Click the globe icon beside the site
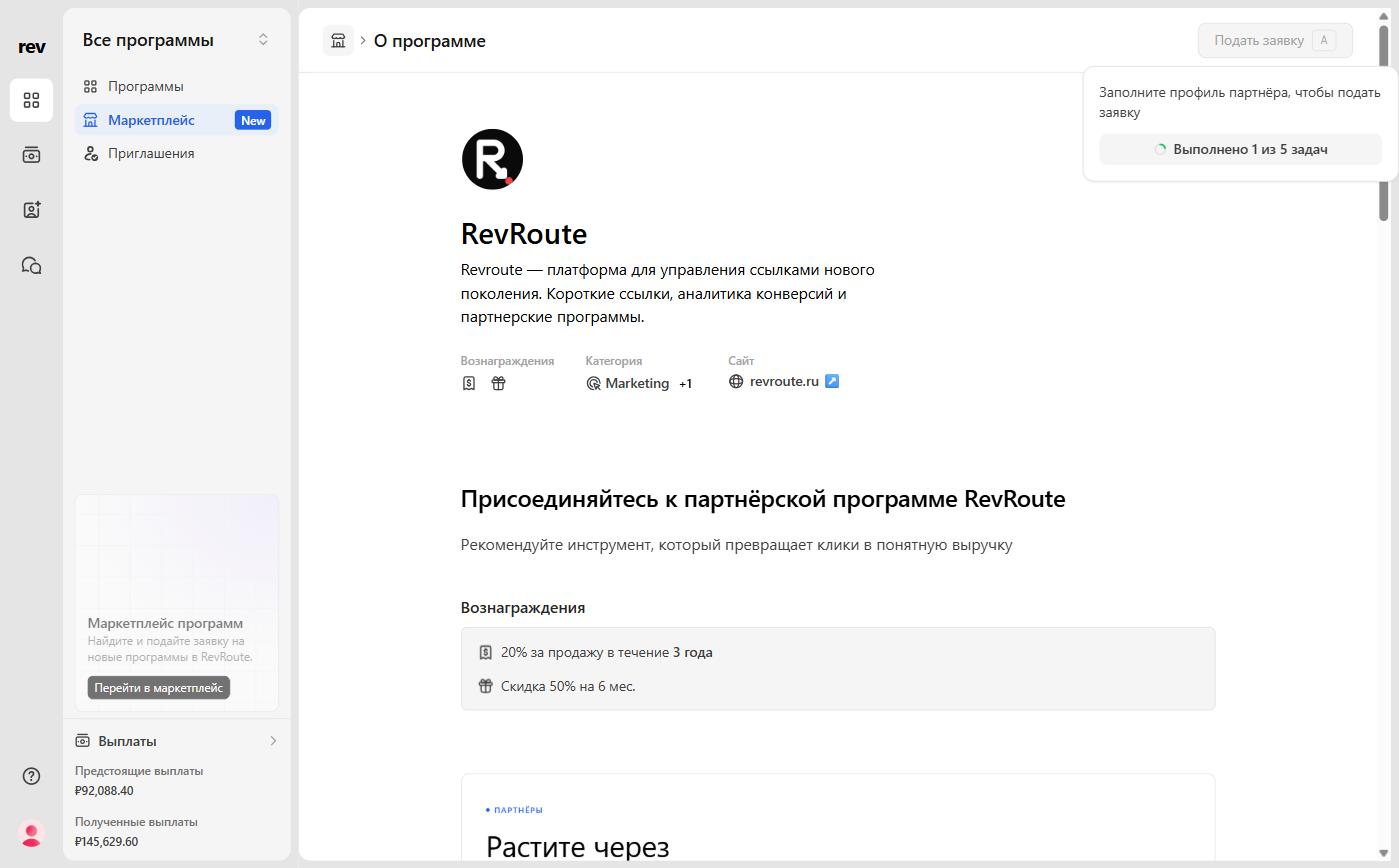The height and width of the screenshot is (868, 1399). [x=736, y=381]
